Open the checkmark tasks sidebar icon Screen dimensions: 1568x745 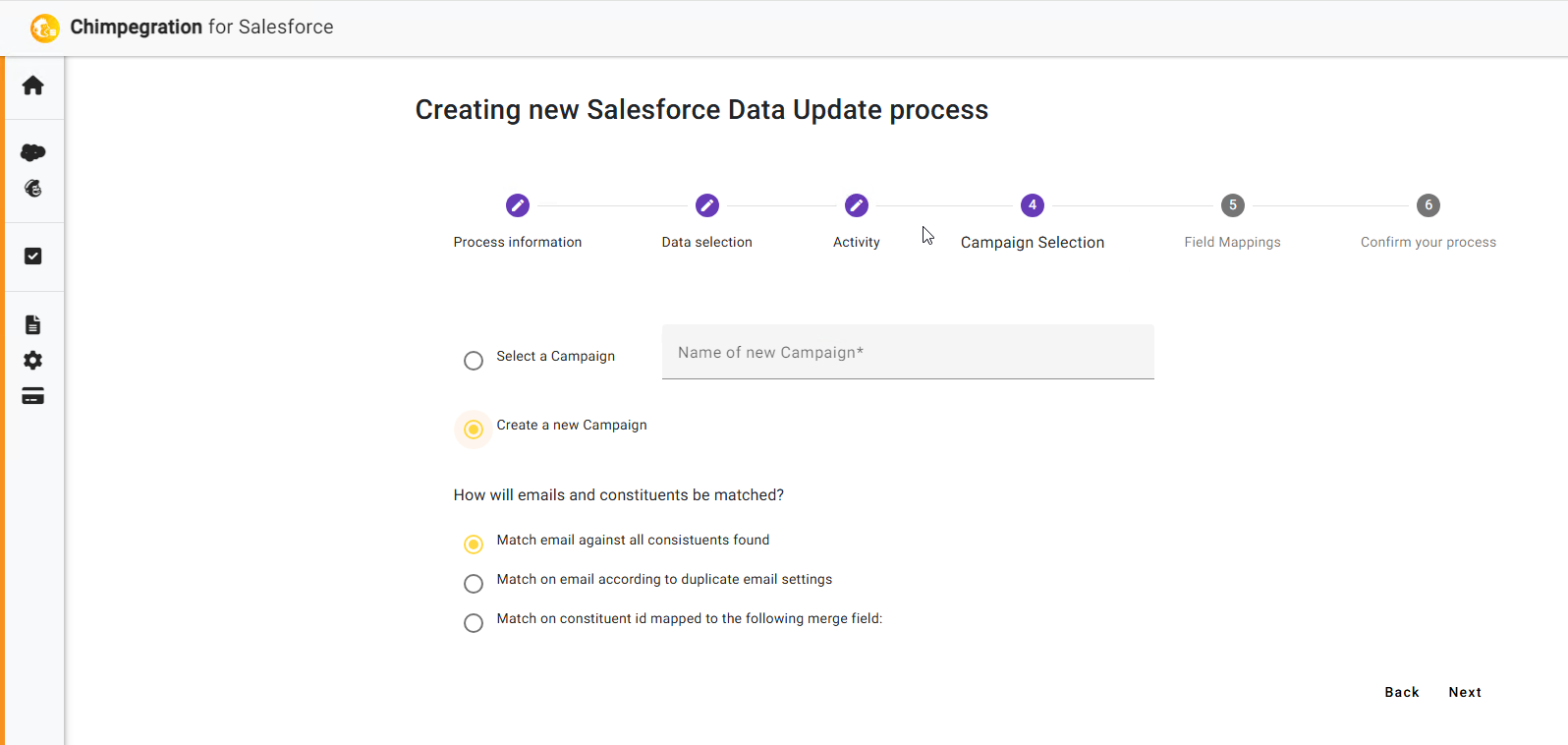click(x=32, y=256)
